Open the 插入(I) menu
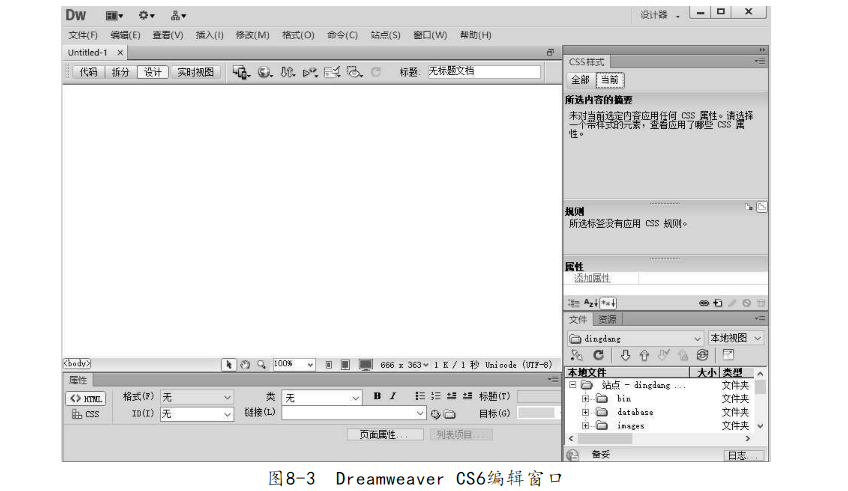This screenshot has width=848, height=491. point(209,35)
